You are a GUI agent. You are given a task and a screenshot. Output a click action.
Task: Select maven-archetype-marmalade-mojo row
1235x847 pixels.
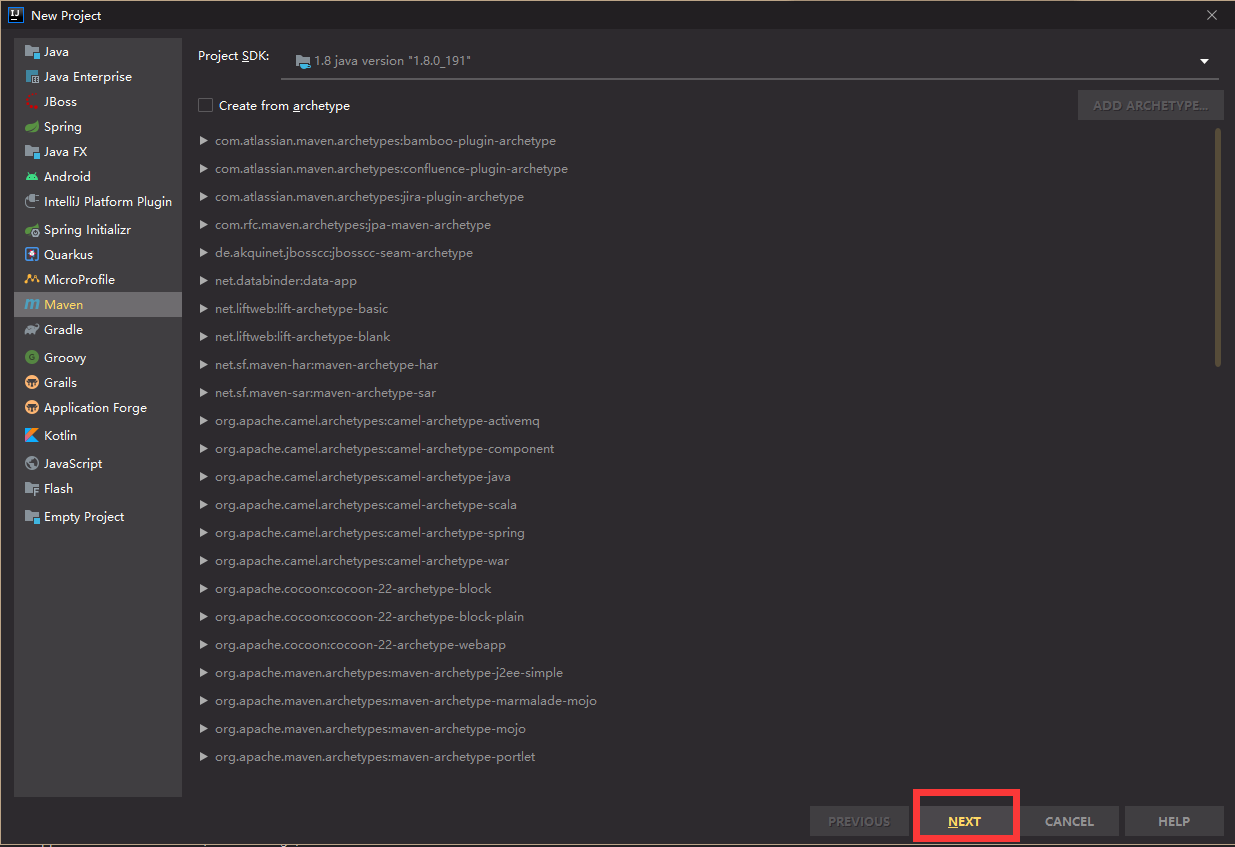(706, 701)
